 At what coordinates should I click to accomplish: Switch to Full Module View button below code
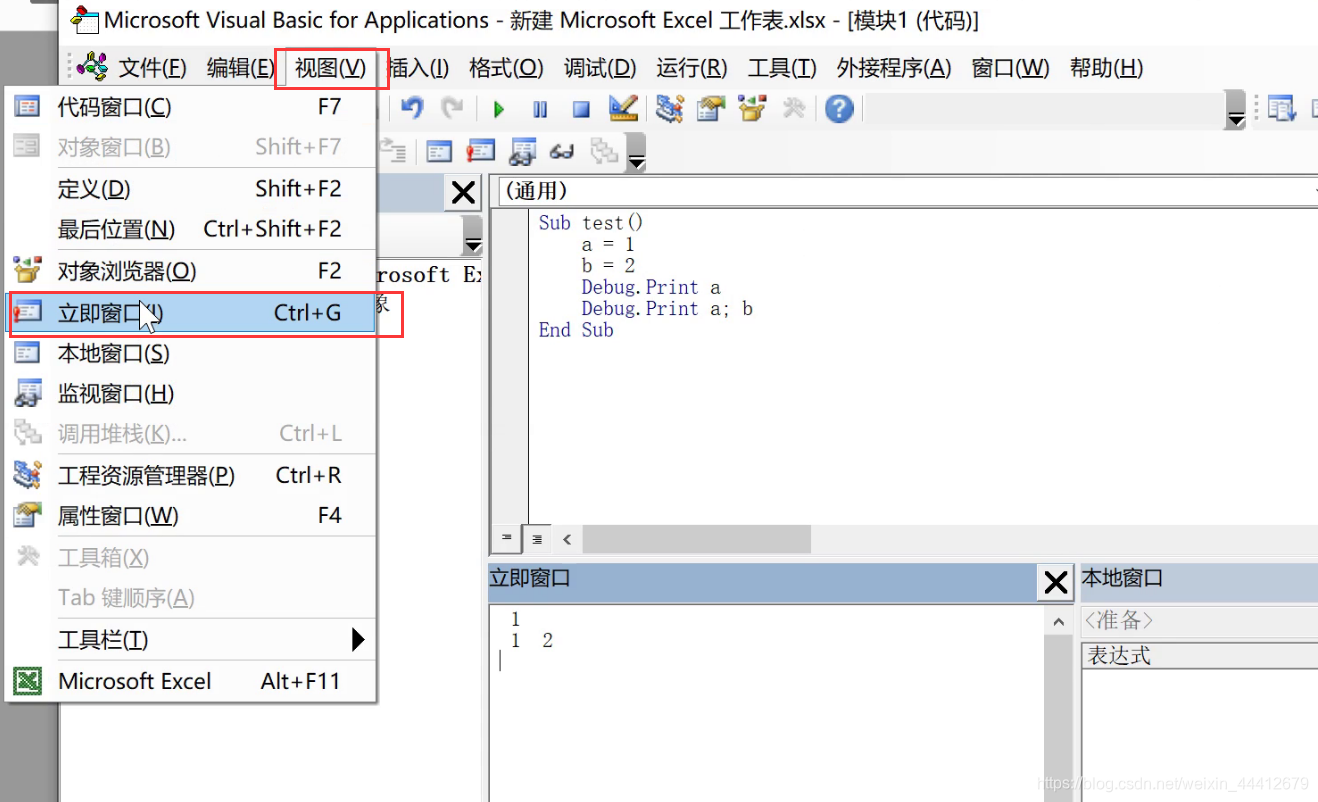pos(537,539)
